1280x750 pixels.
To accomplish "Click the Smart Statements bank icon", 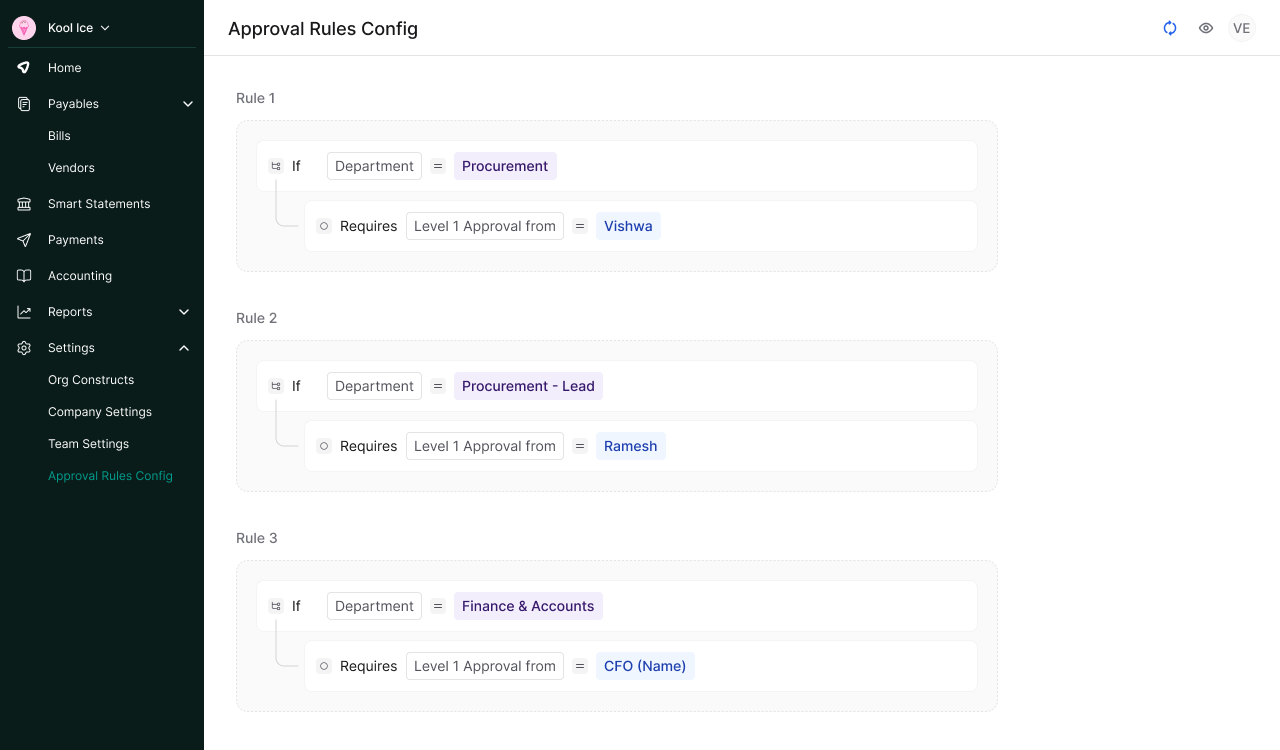I will [23, 203].
